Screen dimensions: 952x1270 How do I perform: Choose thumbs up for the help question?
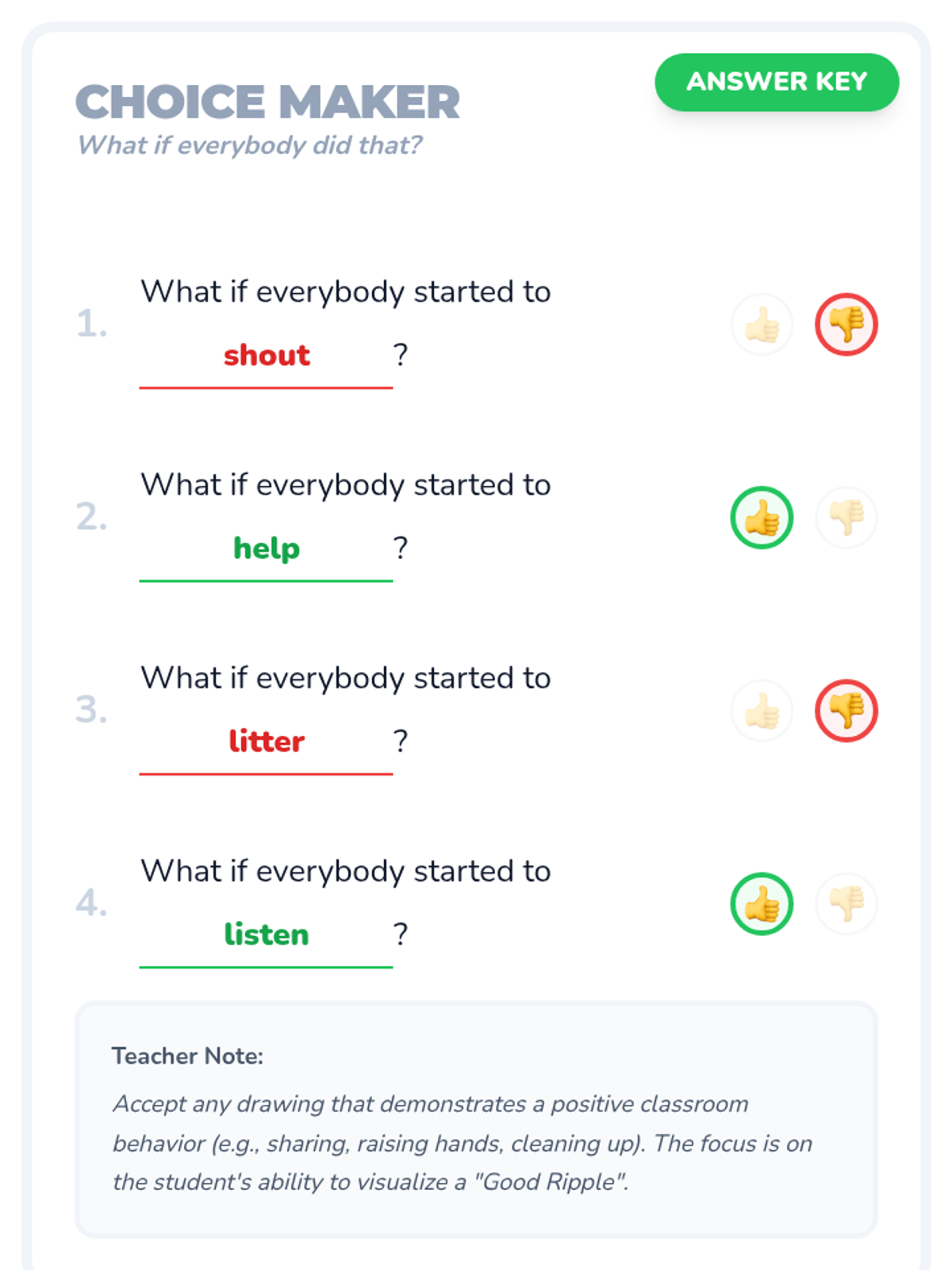762,518
